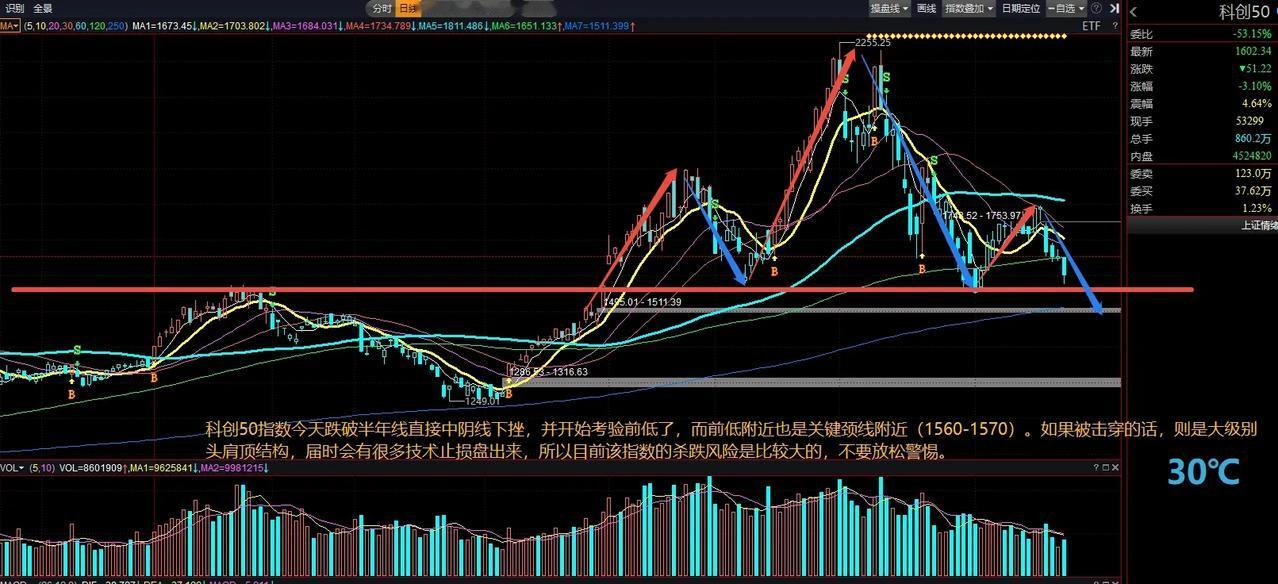
Task: Click the peak price label 2255.25
Action: (x=871, y=43)
